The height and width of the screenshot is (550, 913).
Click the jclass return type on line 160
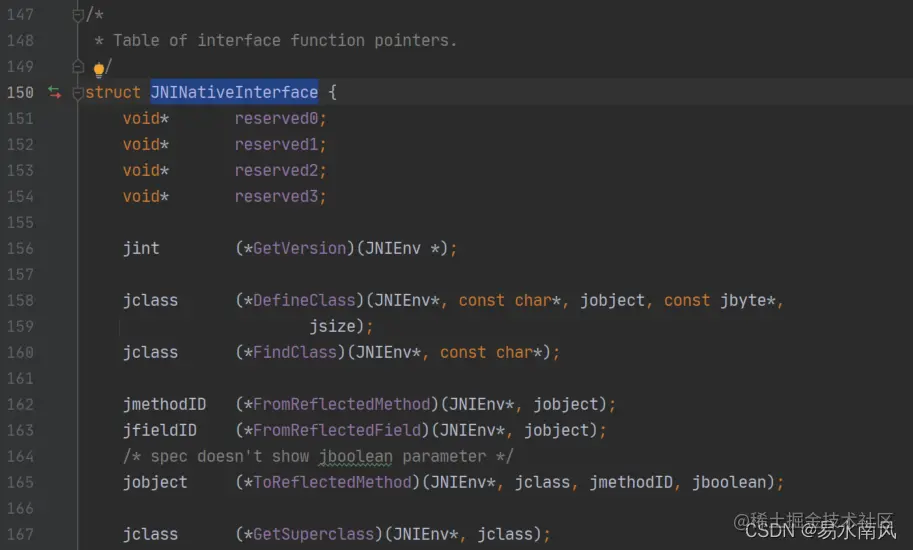(x=150, y=352)
